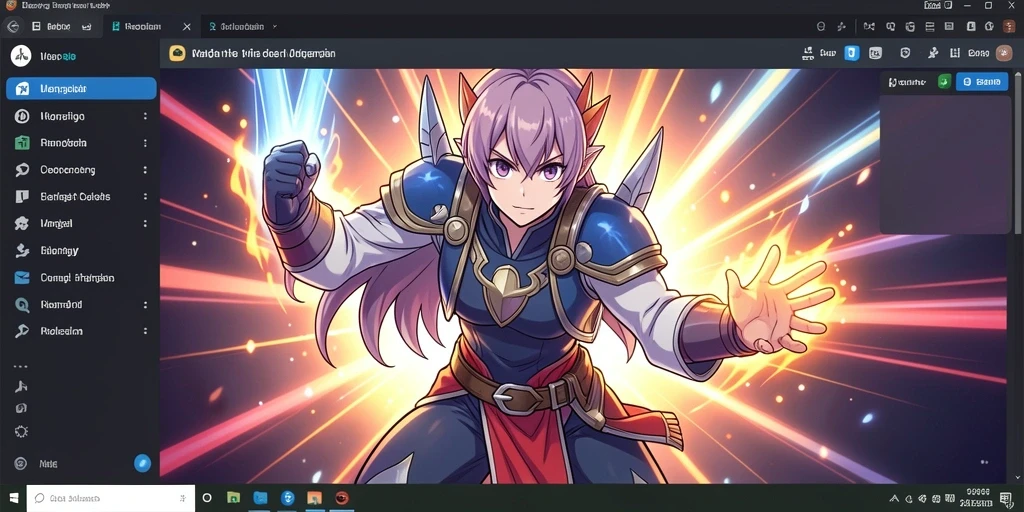Screen dimensions: 1024x512
Task: Click the blue button in right panel
Action: click(982, 82)
